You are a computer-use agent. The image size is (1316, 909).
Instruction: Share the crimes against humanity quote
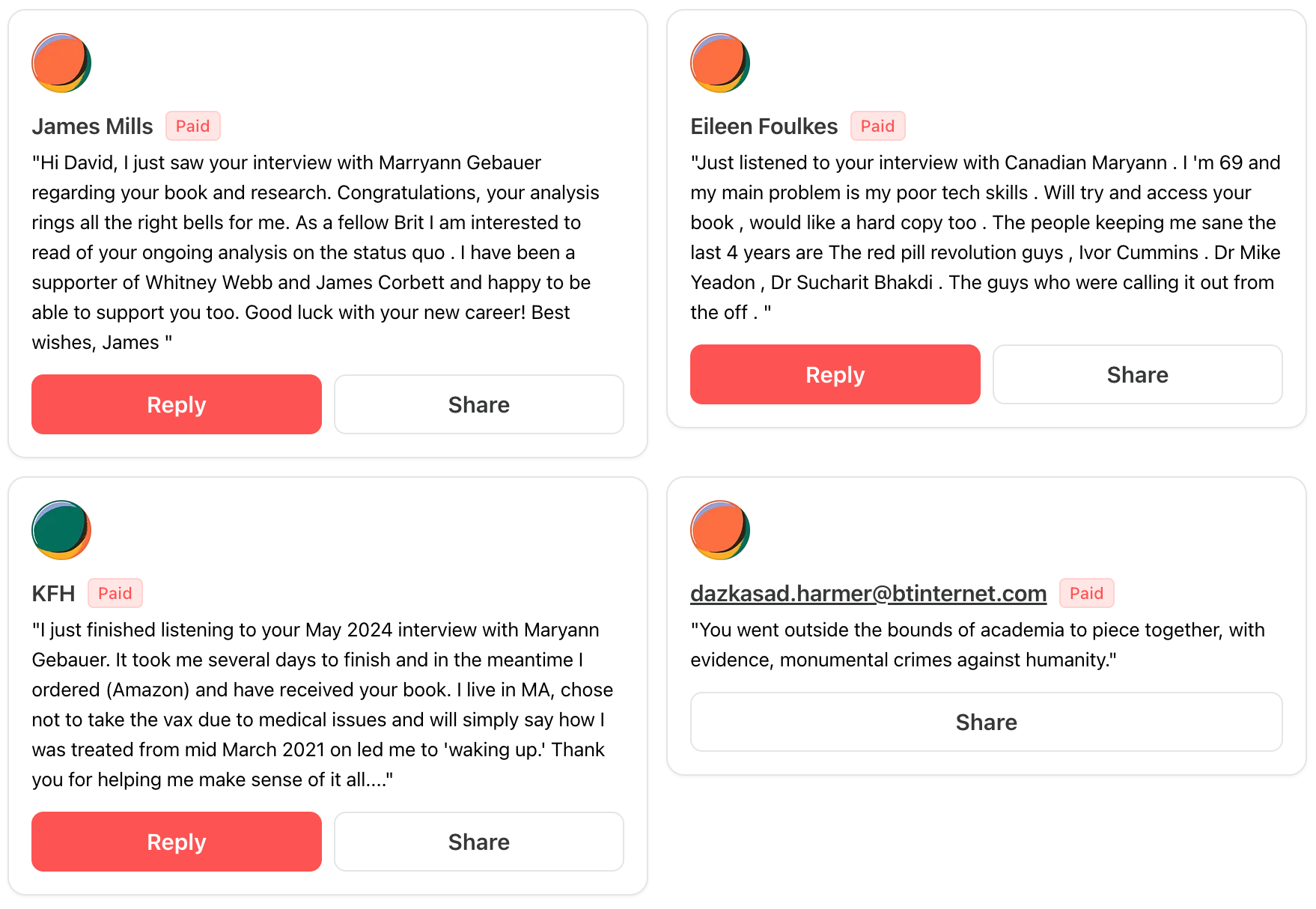(986, 722)
